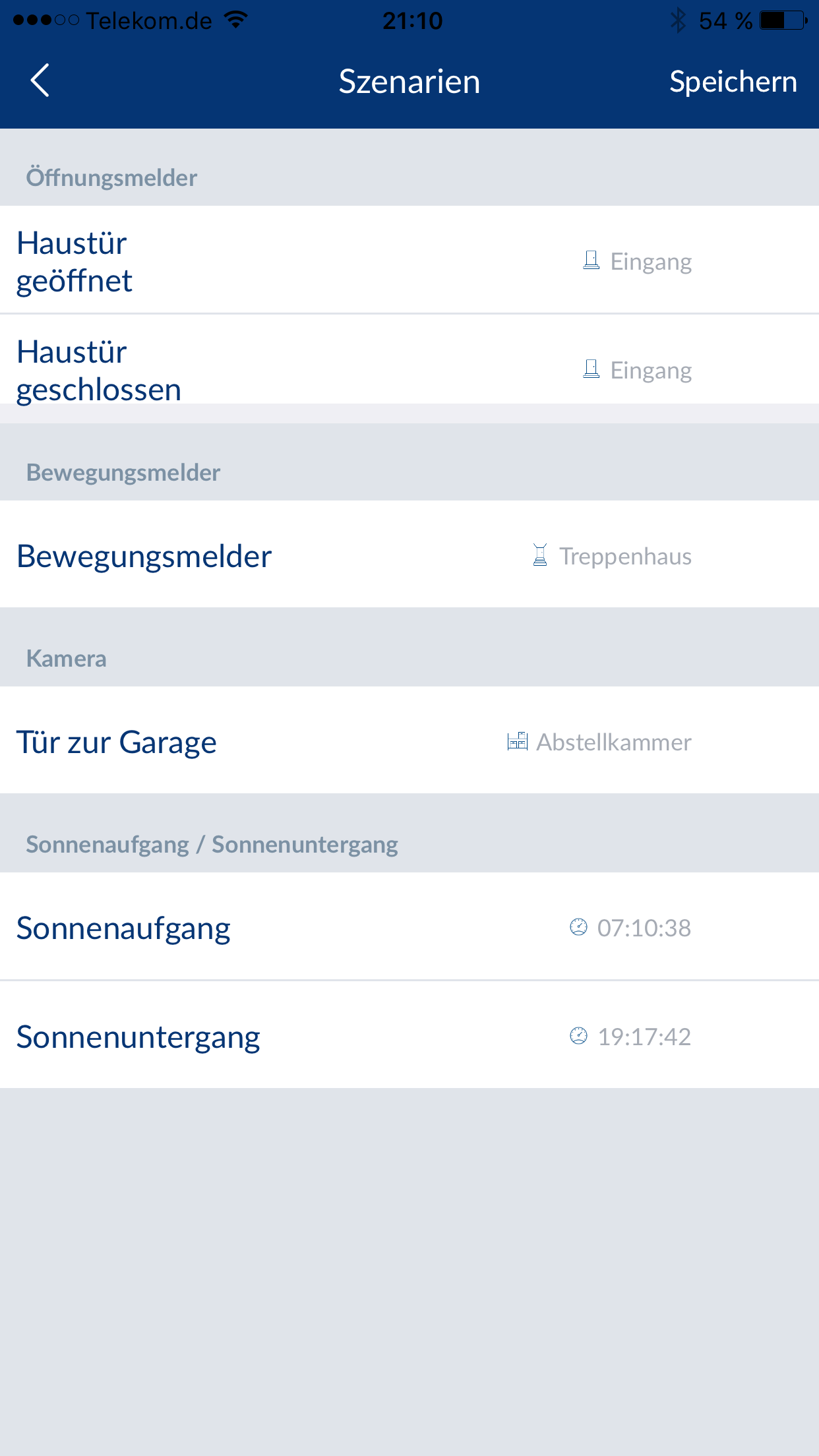Select the Haustür geschlossen scenario
This screenshot has height=1456, width=819.
pyautogui.click(x=99, y=370)
